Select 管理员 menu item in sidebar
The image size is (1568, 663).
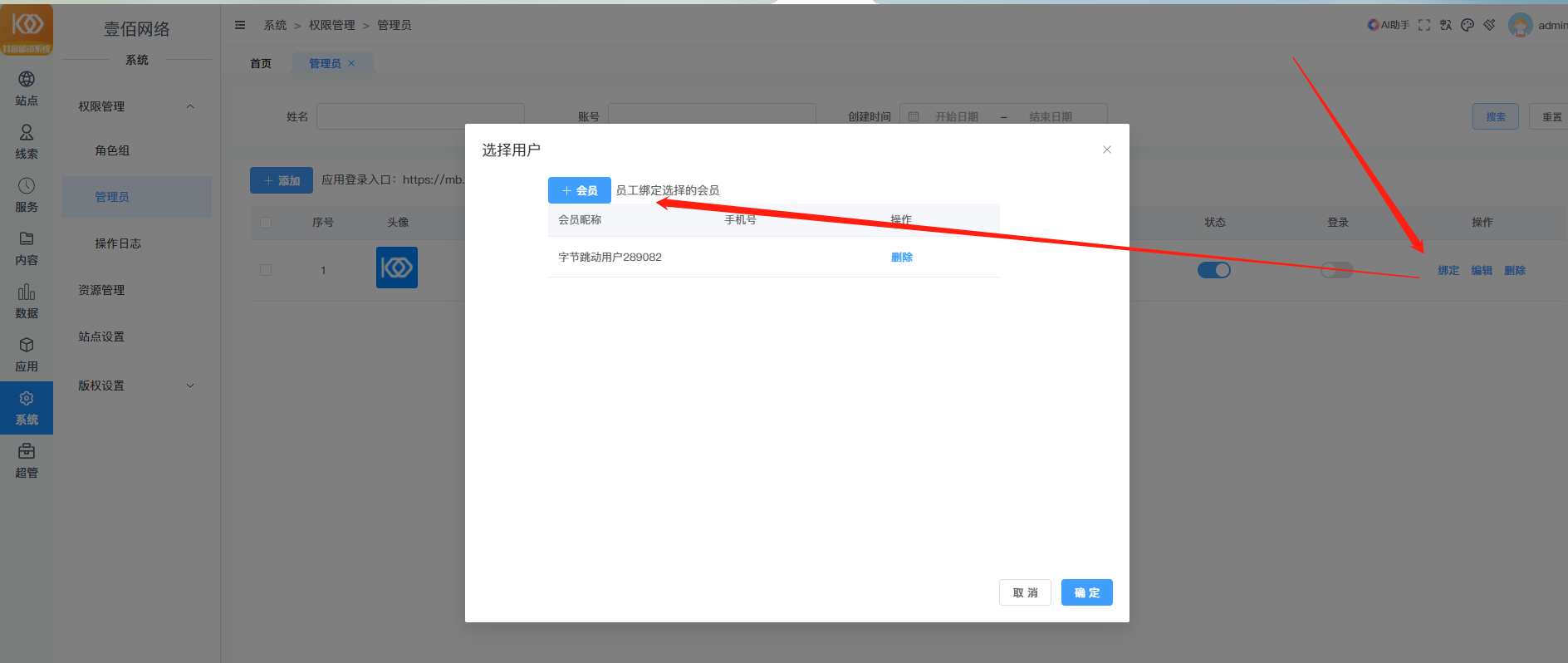click(x=136, y=197)
